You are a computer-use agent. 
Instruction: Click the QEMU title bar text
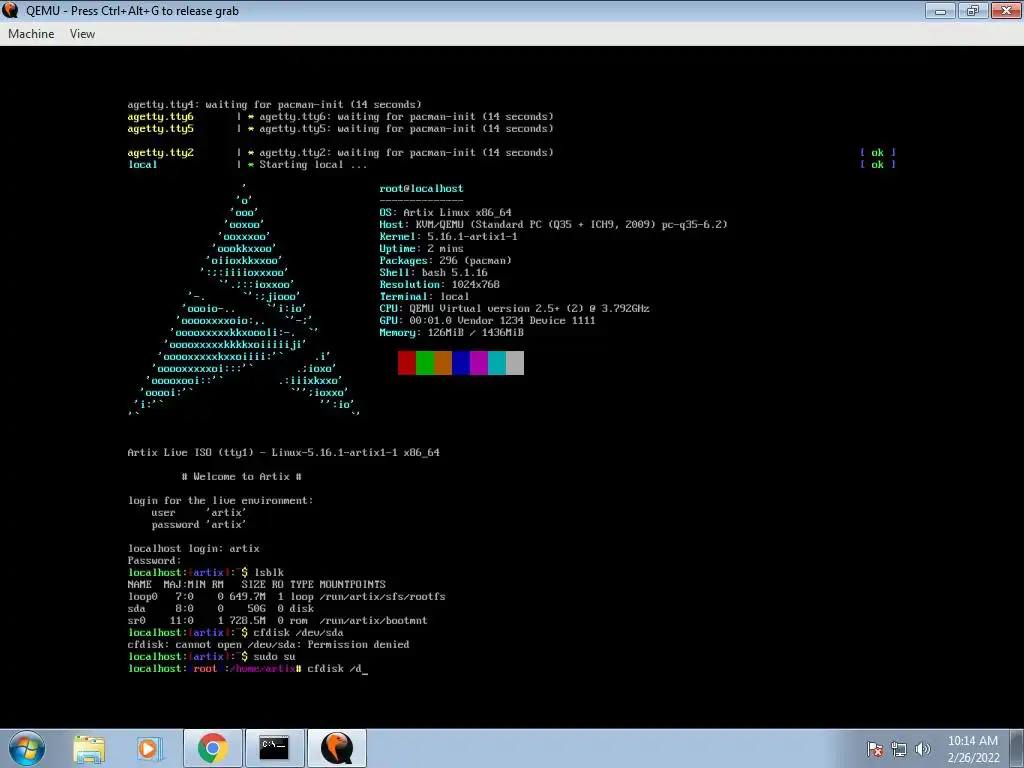pos(132,10)
